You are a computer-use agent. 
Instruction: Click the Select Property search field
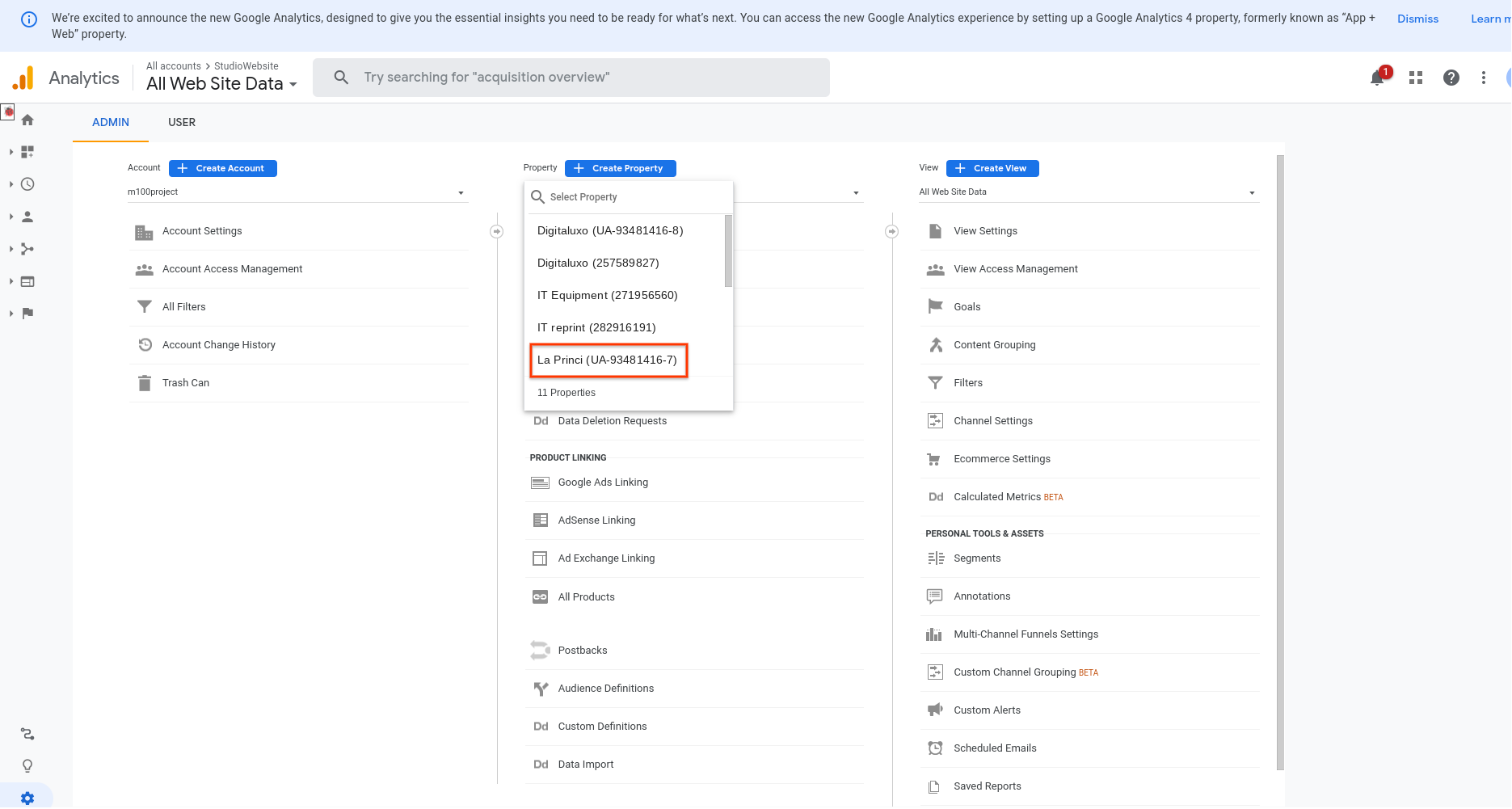point(629,197)
